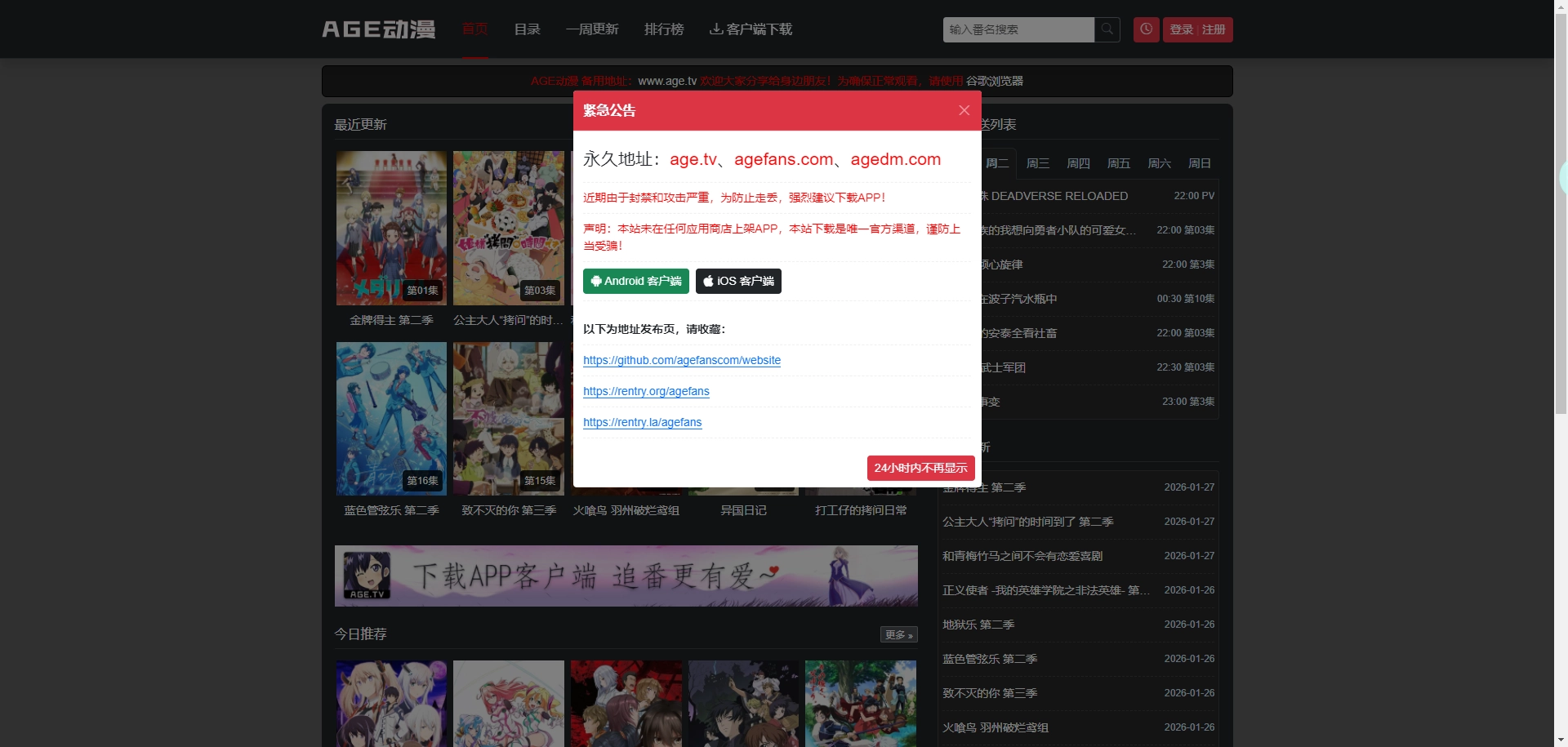
Task: Click the anime name search field
Action: pyautogui.click(x=1018, y=29)
